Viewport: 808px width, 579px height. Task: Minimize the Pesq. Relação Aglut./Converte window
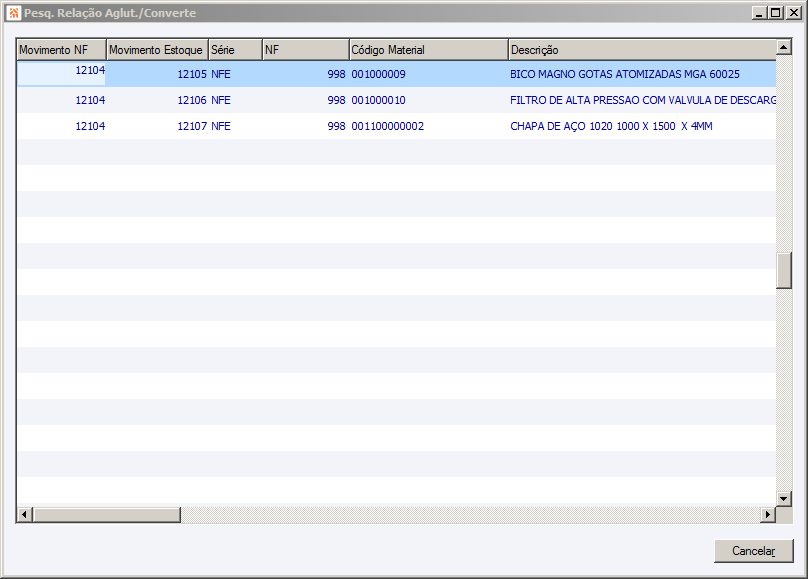758,13
